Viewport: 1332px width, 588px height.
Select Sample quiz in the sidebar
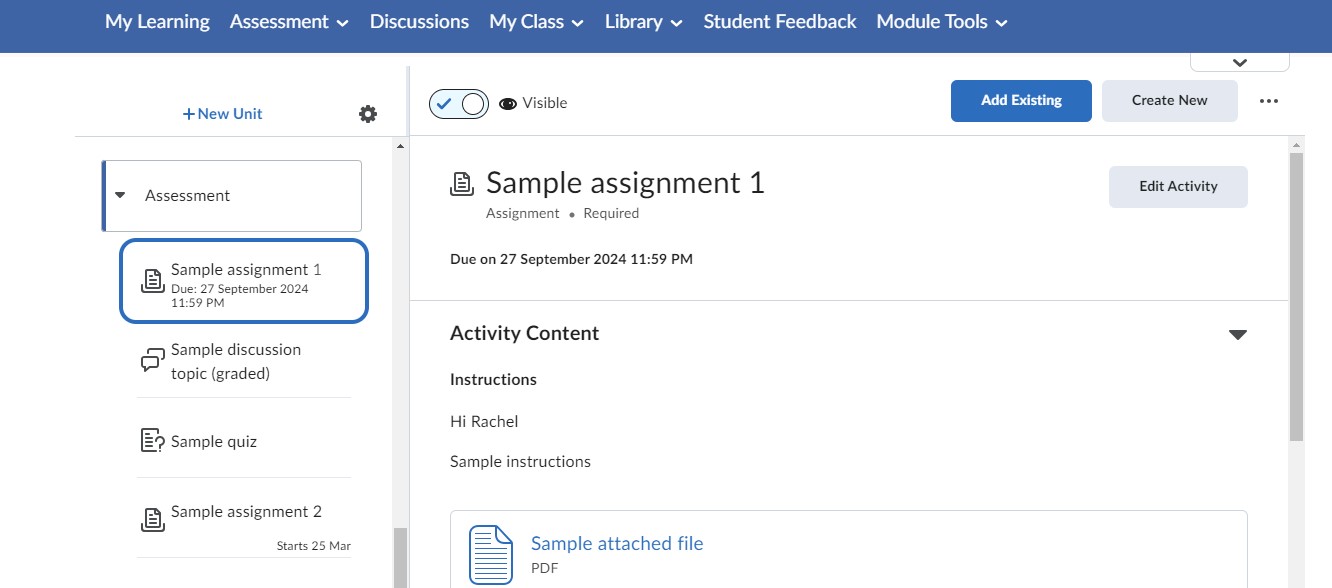pos(213,440)
